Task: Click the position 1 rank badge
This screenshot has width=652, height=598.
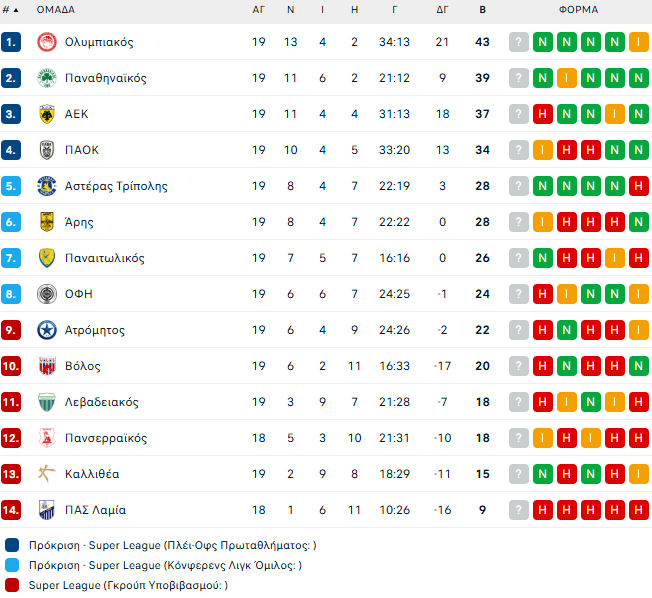Action: (x=11, y=42)
